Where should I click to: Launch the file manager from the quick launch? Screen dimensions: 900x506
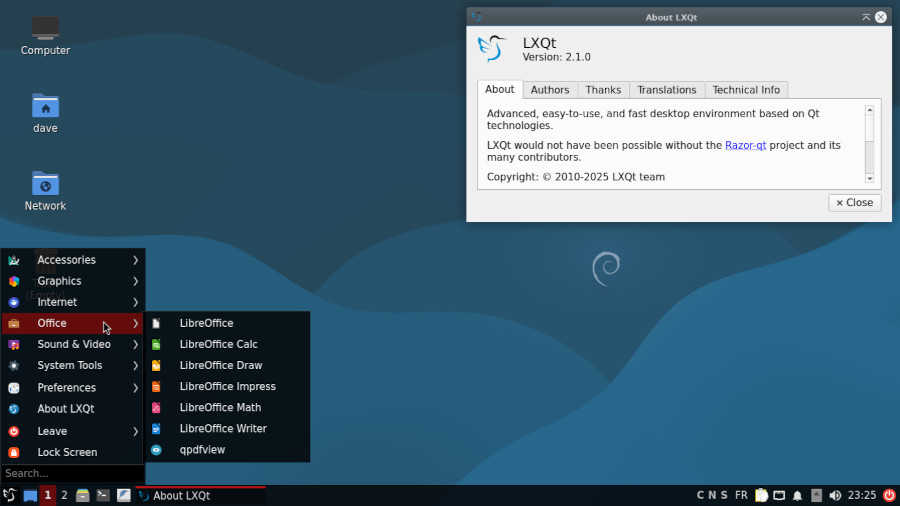click(83, 495)
